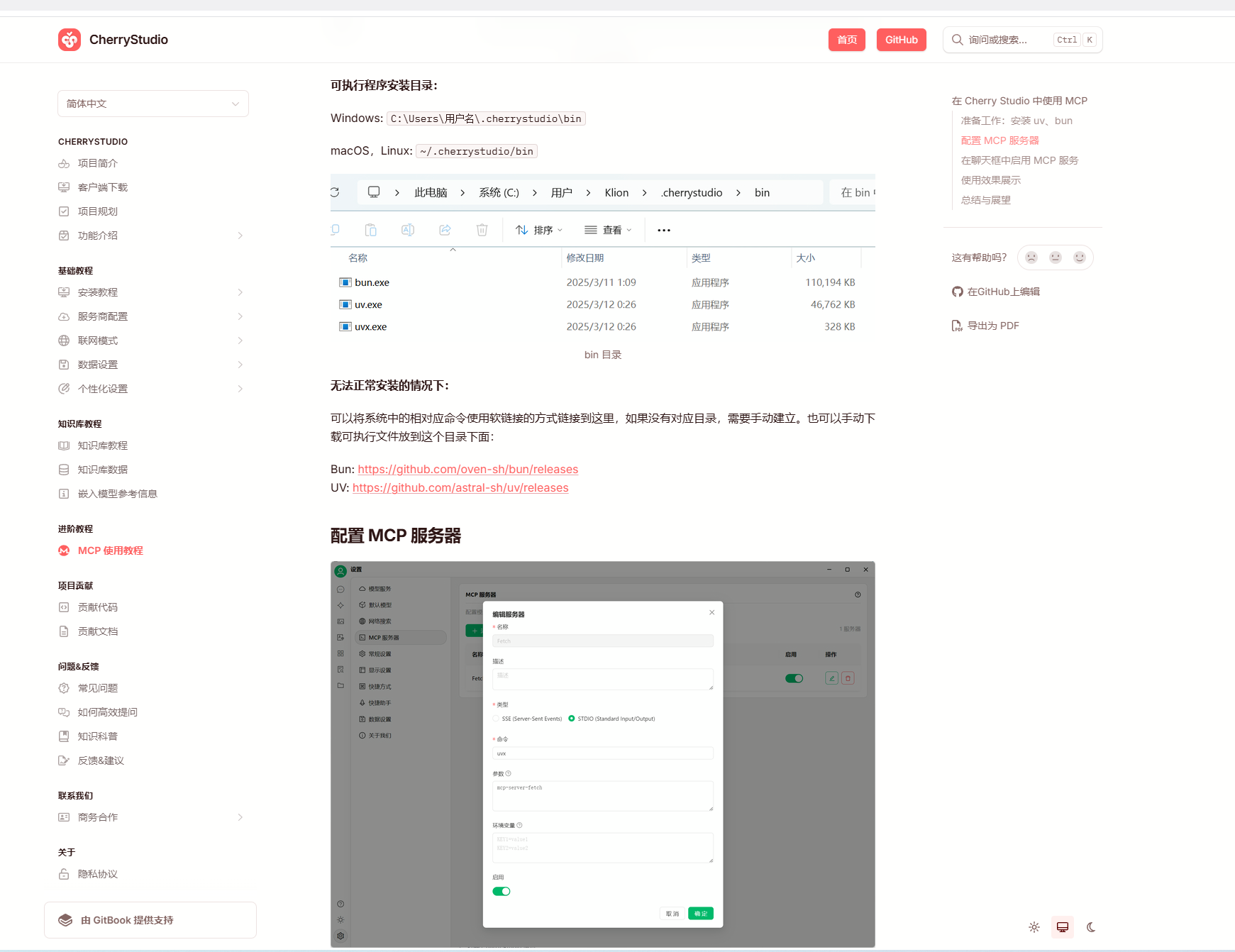The height and width of the screenshot is (952, 1235).
Task: Open the 项目简介 page
Action: click(x=98, y=163)
